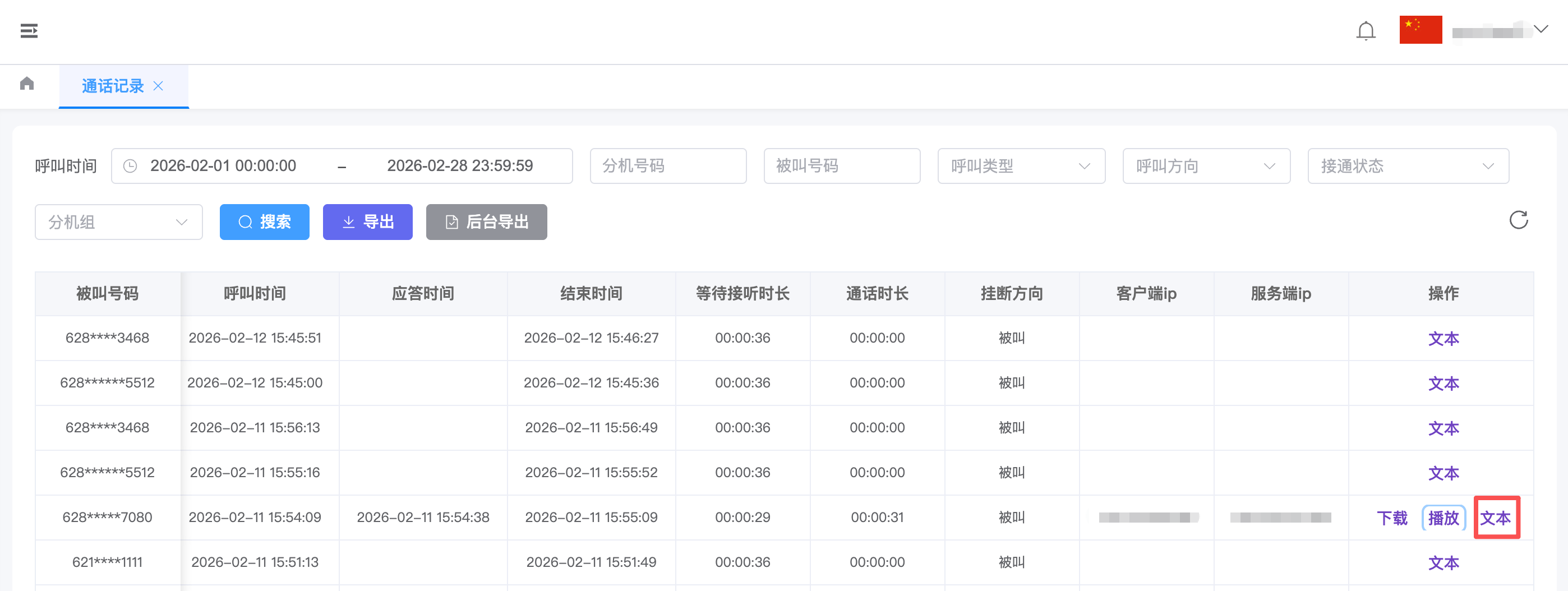Open the 分机组 dropdown

coord(118,222)
